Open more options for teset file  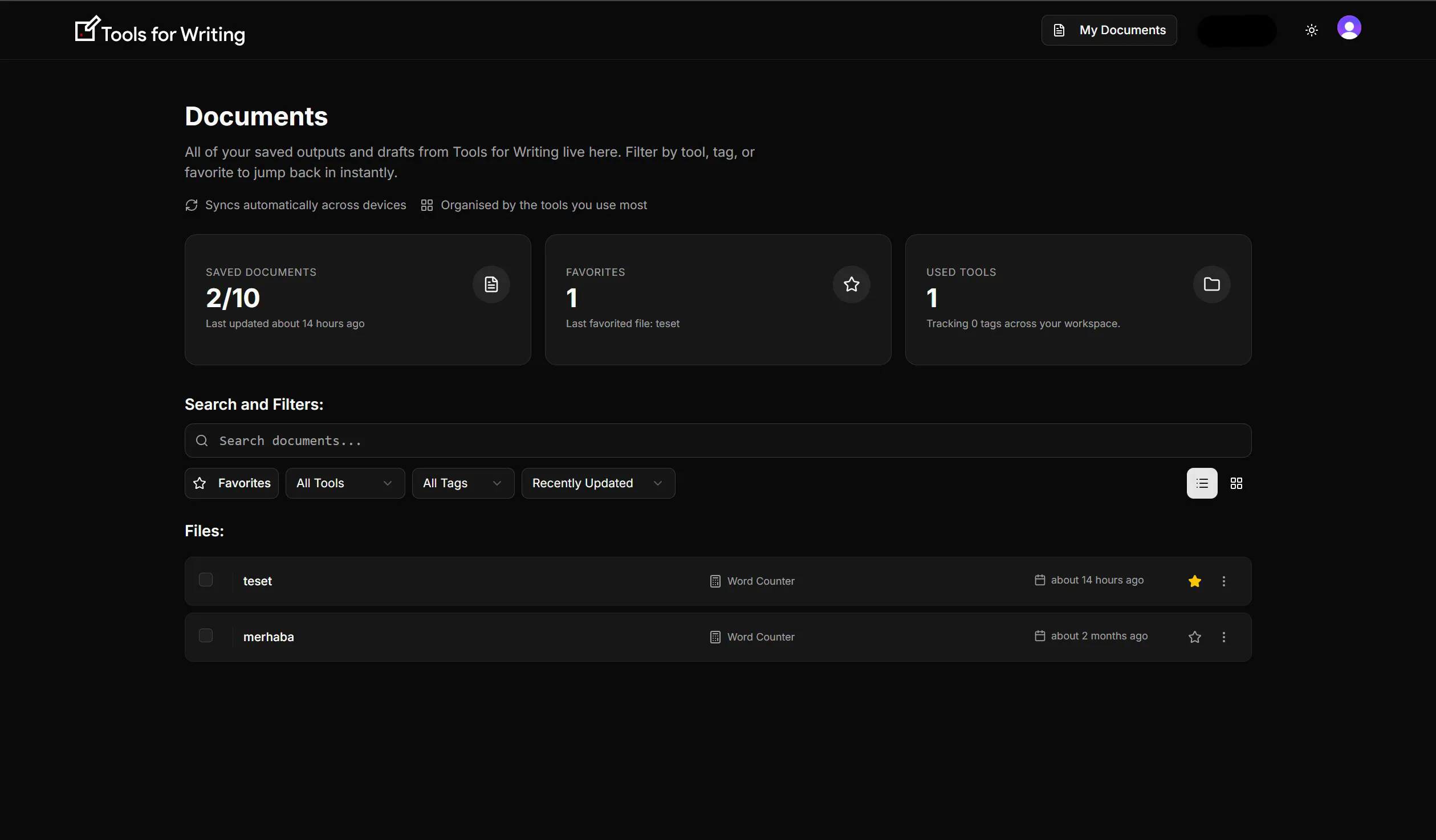tap(1223, 581)
